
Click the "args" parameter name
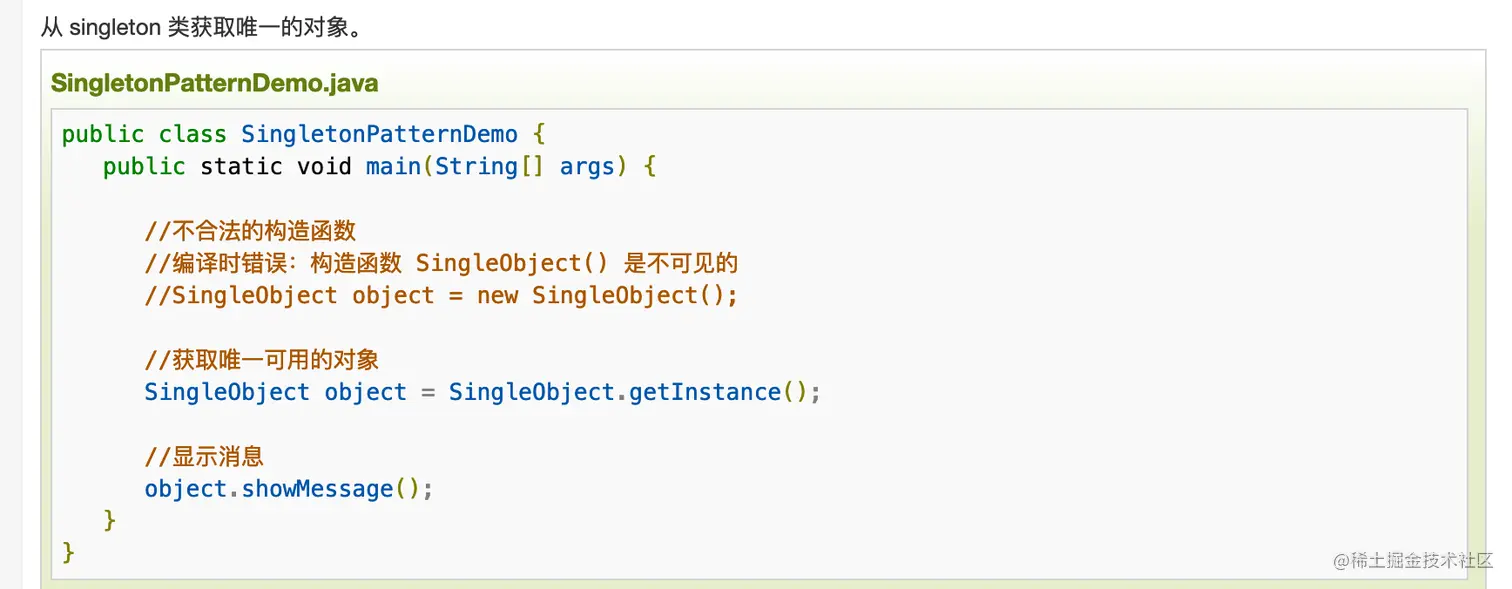[x=586, y=166]
